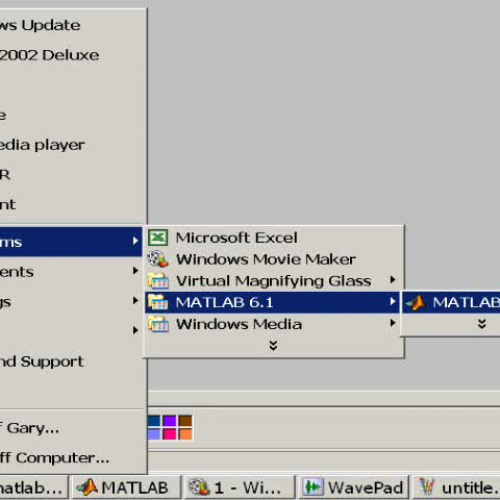Click the WavePad icon on the taskbar
The width and height of the screenshot is (500, 500).
(x=313, y=488)
